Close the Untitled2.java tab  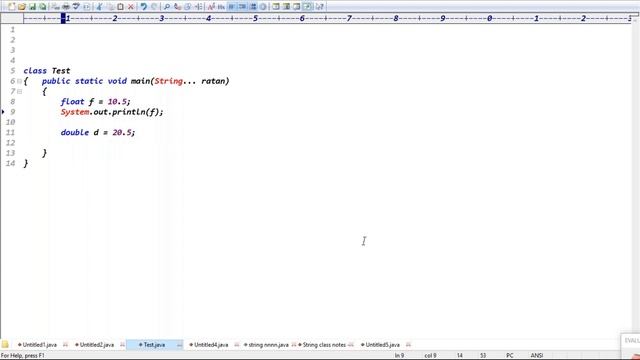(122, 345)
